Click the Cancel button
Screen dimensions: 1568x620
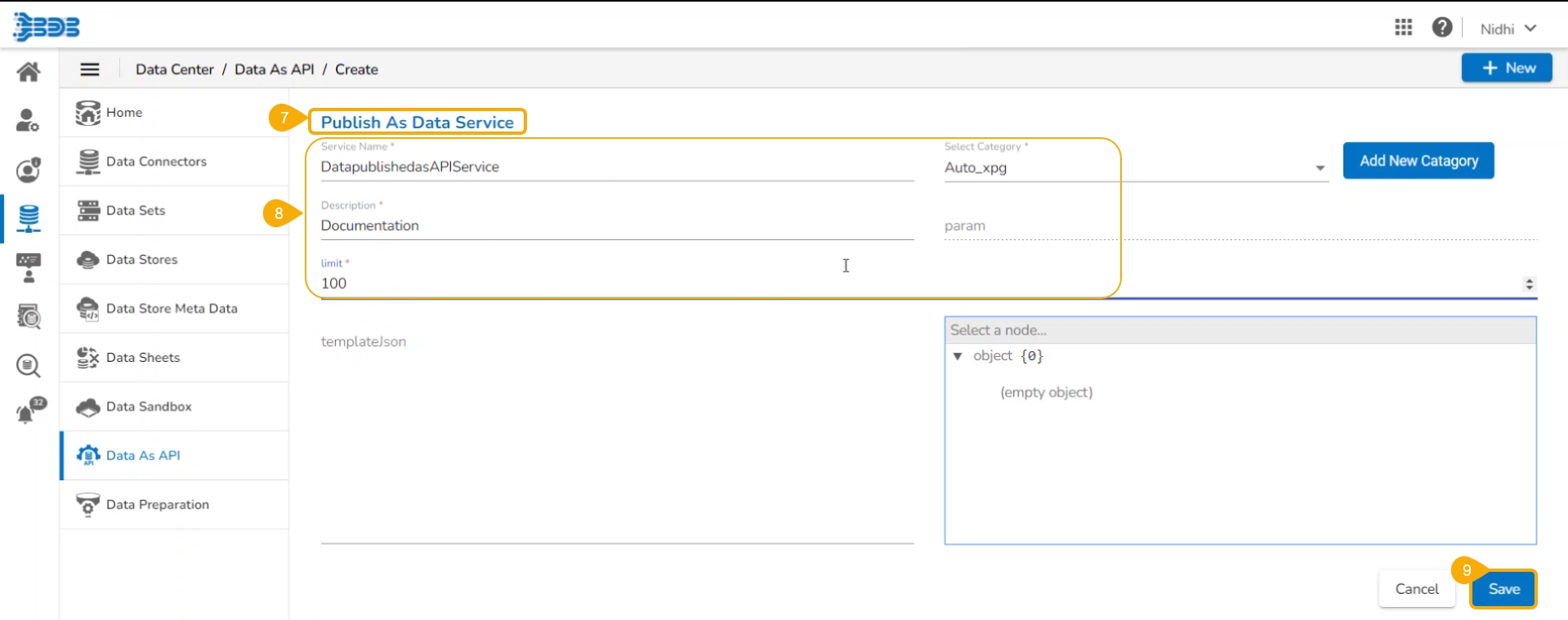click(1416, 589)
